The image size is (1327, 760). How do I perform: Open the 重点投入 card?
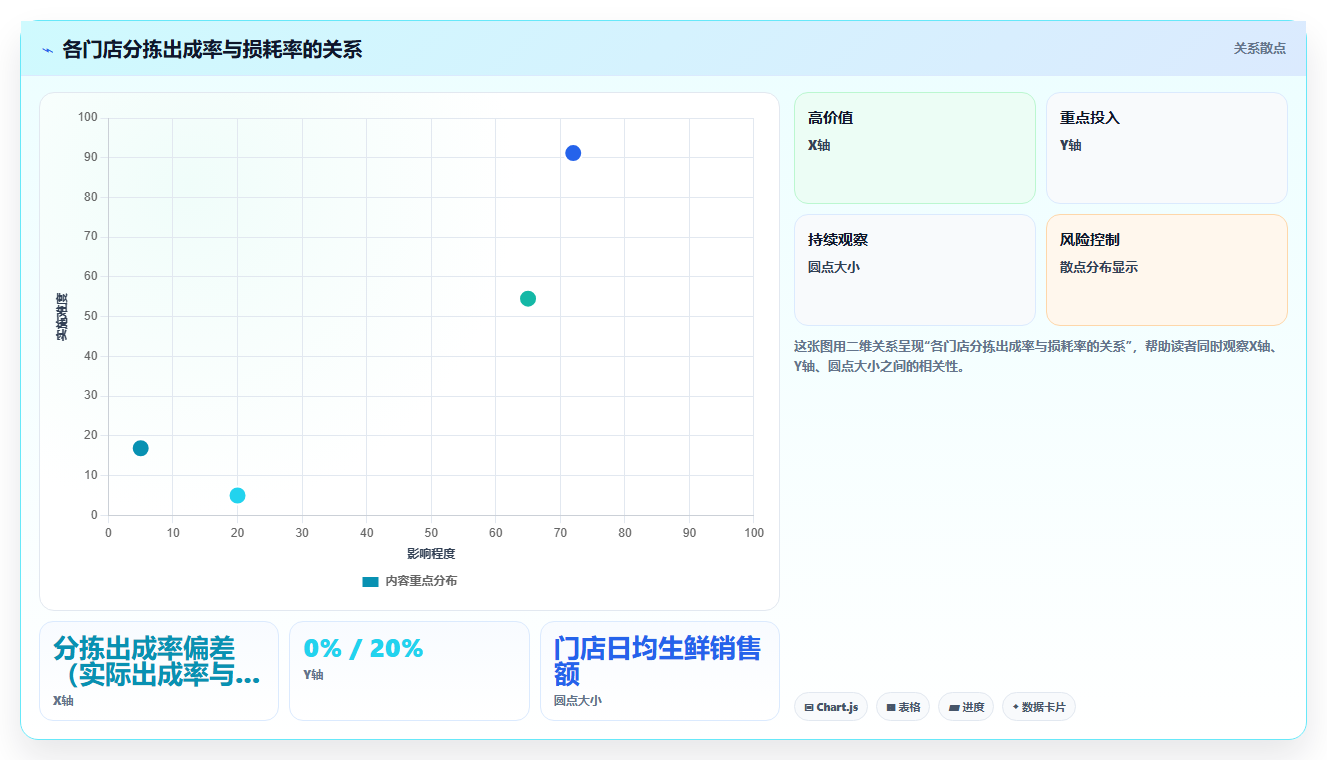click(1167, 148)
